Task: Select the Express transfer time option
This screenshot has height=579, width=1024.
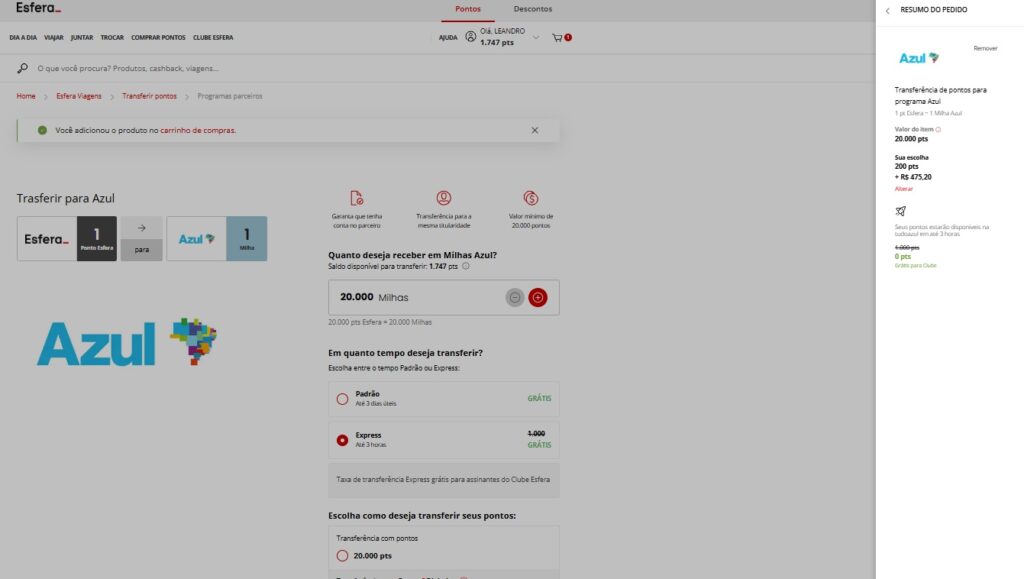Action: click(x=343, y=439)
